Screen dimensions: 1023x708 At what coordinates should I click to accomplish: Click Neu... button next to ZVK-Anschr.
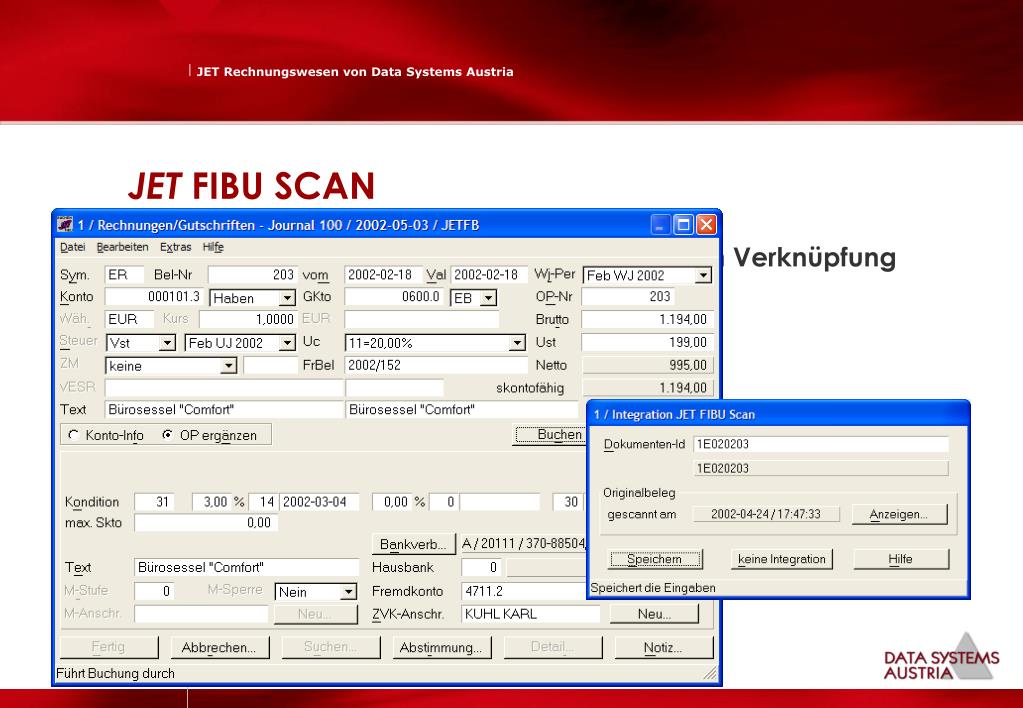pyautogui.click(x=654, y=614)
